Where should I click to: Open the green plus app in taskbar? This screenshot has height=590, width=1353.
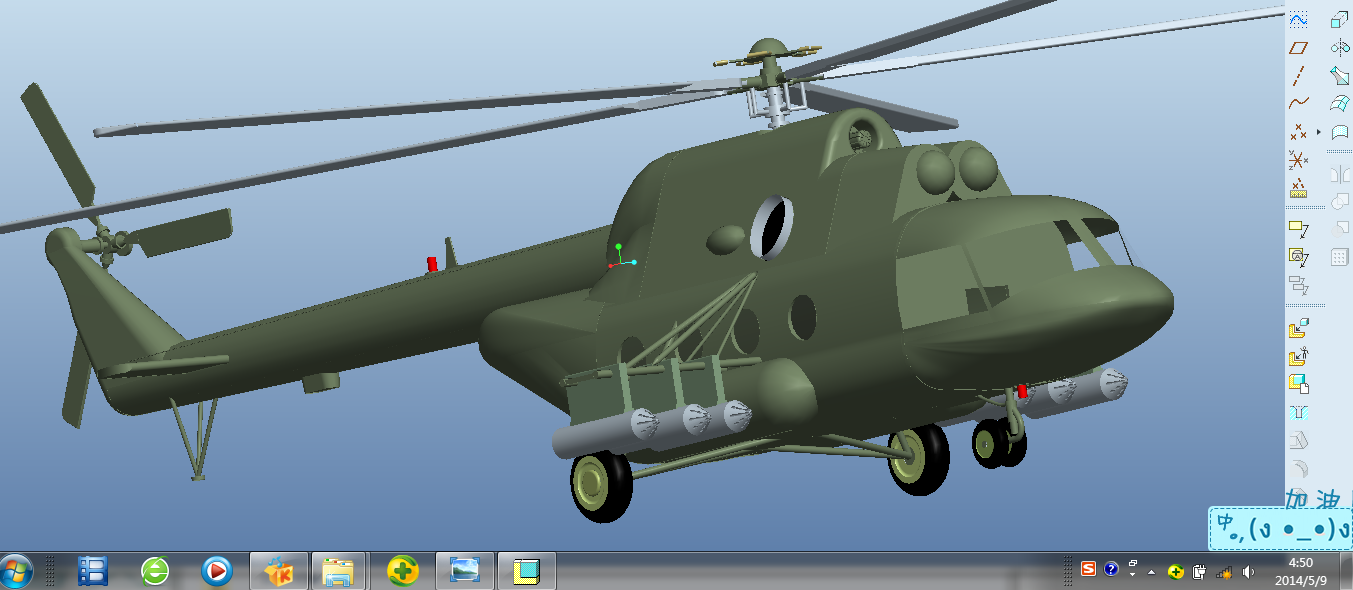coord(403,571)
